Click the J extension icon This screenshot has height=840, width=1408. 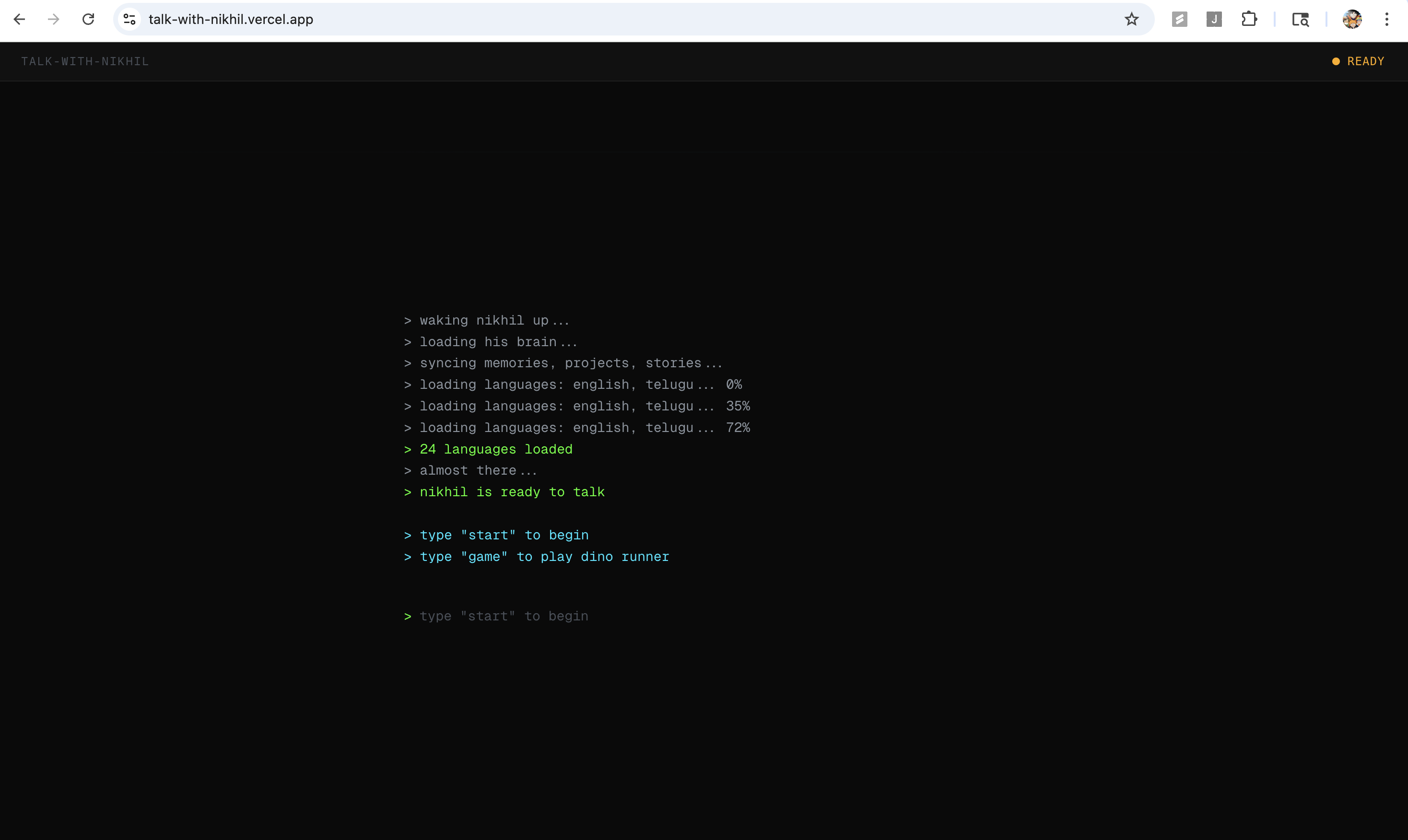(1214, 19)
